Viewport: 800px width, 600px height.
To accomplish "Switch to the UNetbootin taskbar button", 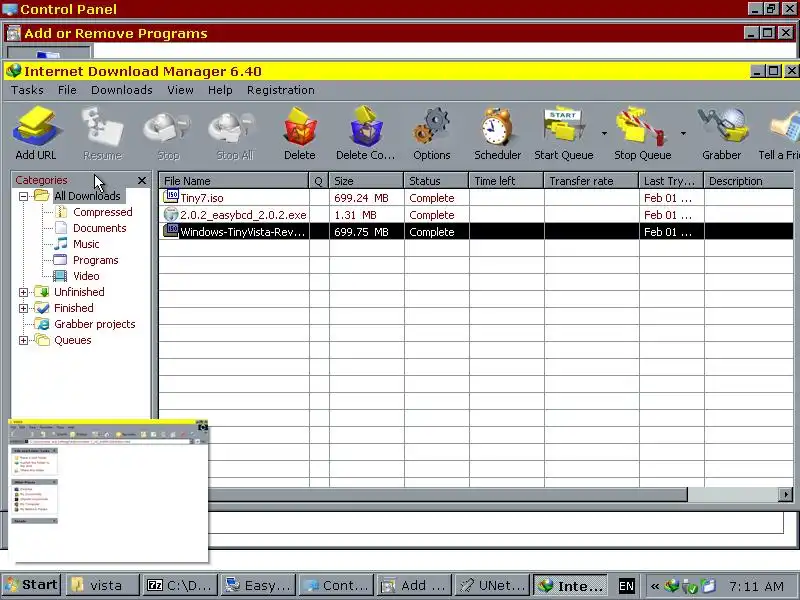I will point(492,585).
